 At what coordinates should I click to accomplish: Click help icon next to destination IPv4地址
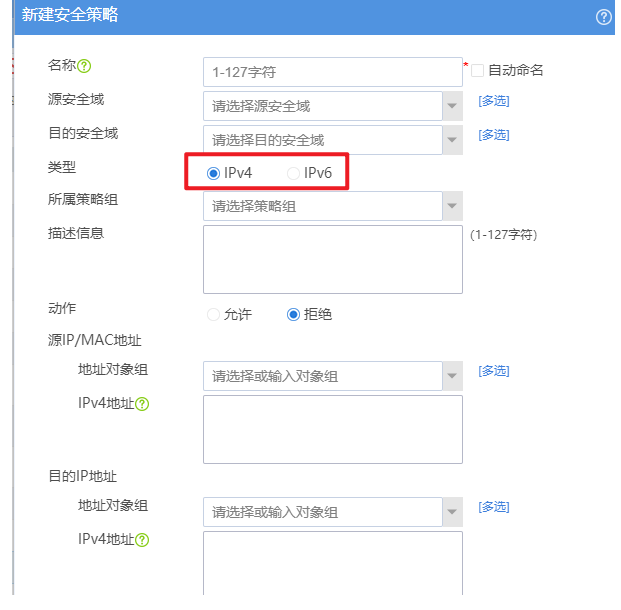coord(142,540)
